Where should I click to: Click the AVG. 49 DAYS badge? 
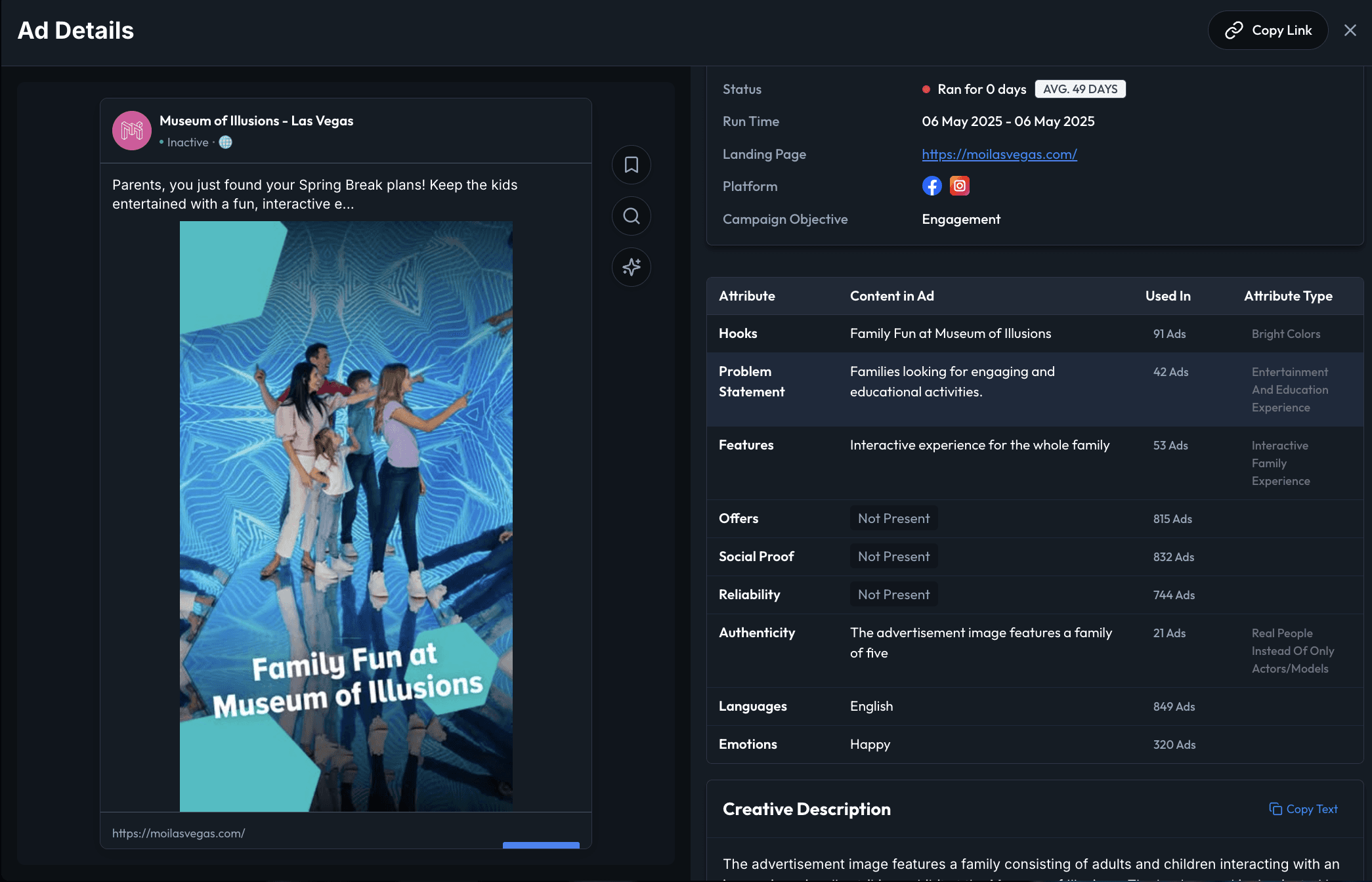1080,89
